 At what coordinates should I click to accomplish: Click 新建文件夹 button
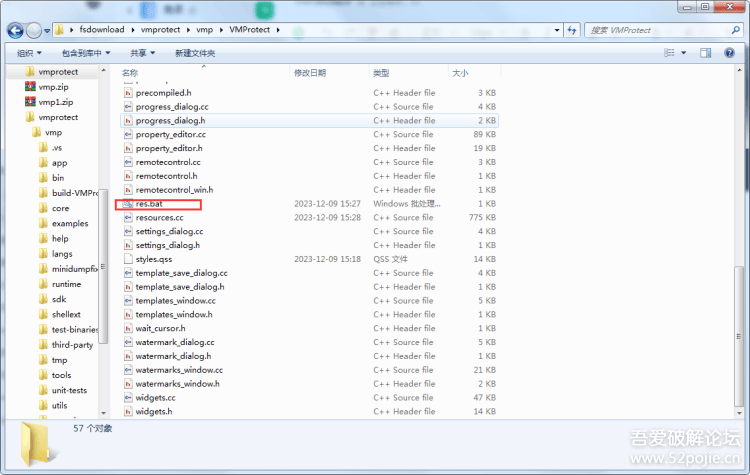point(195,53)
